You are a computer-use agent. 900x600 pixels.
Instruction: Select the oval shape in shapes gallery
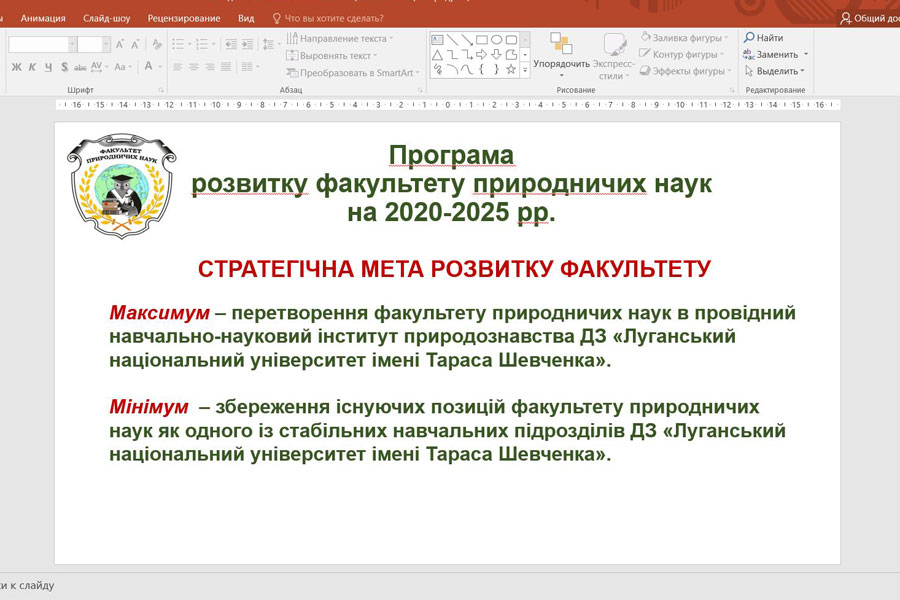(497, 40)
